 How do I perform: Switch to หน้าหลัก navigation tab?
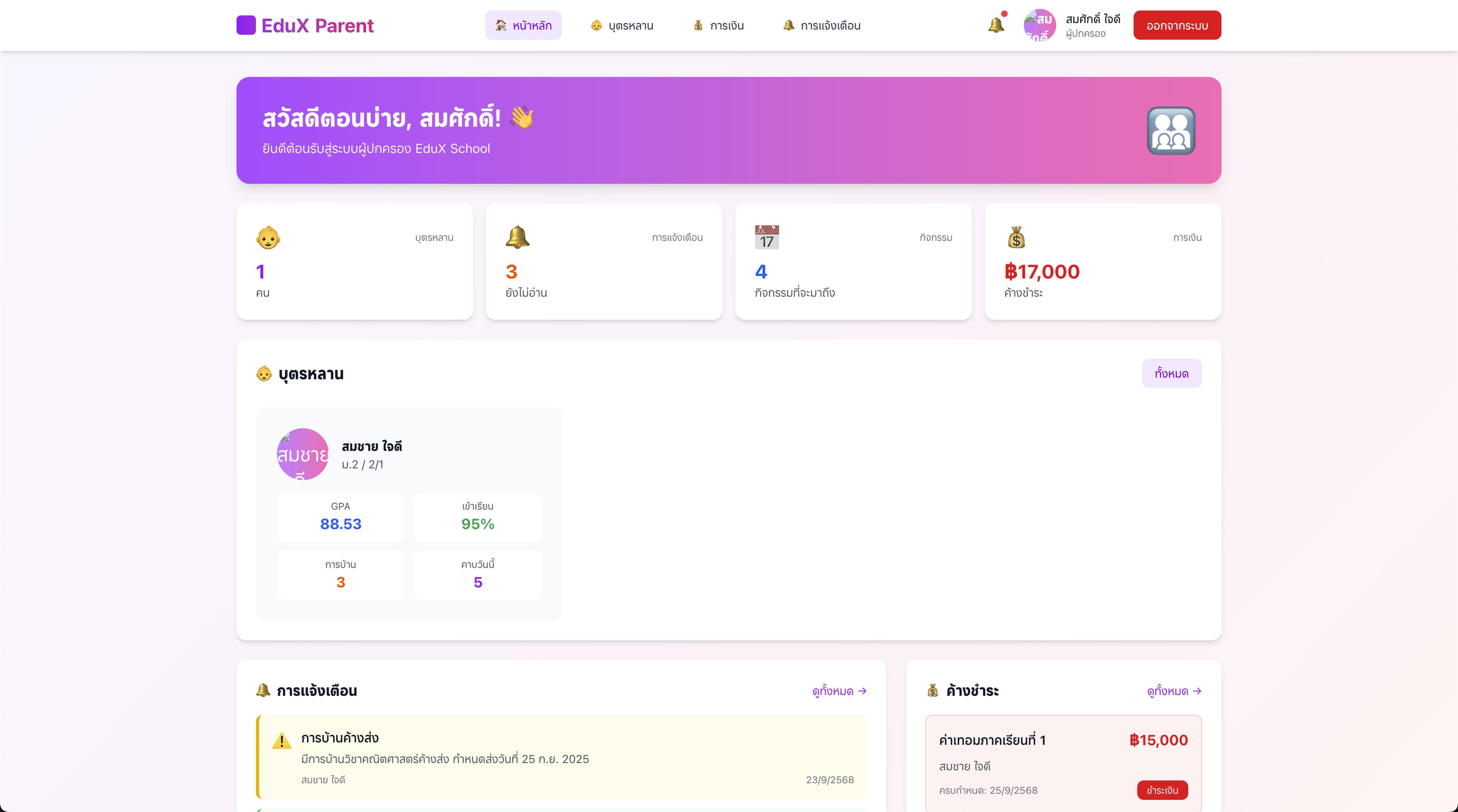523,26
